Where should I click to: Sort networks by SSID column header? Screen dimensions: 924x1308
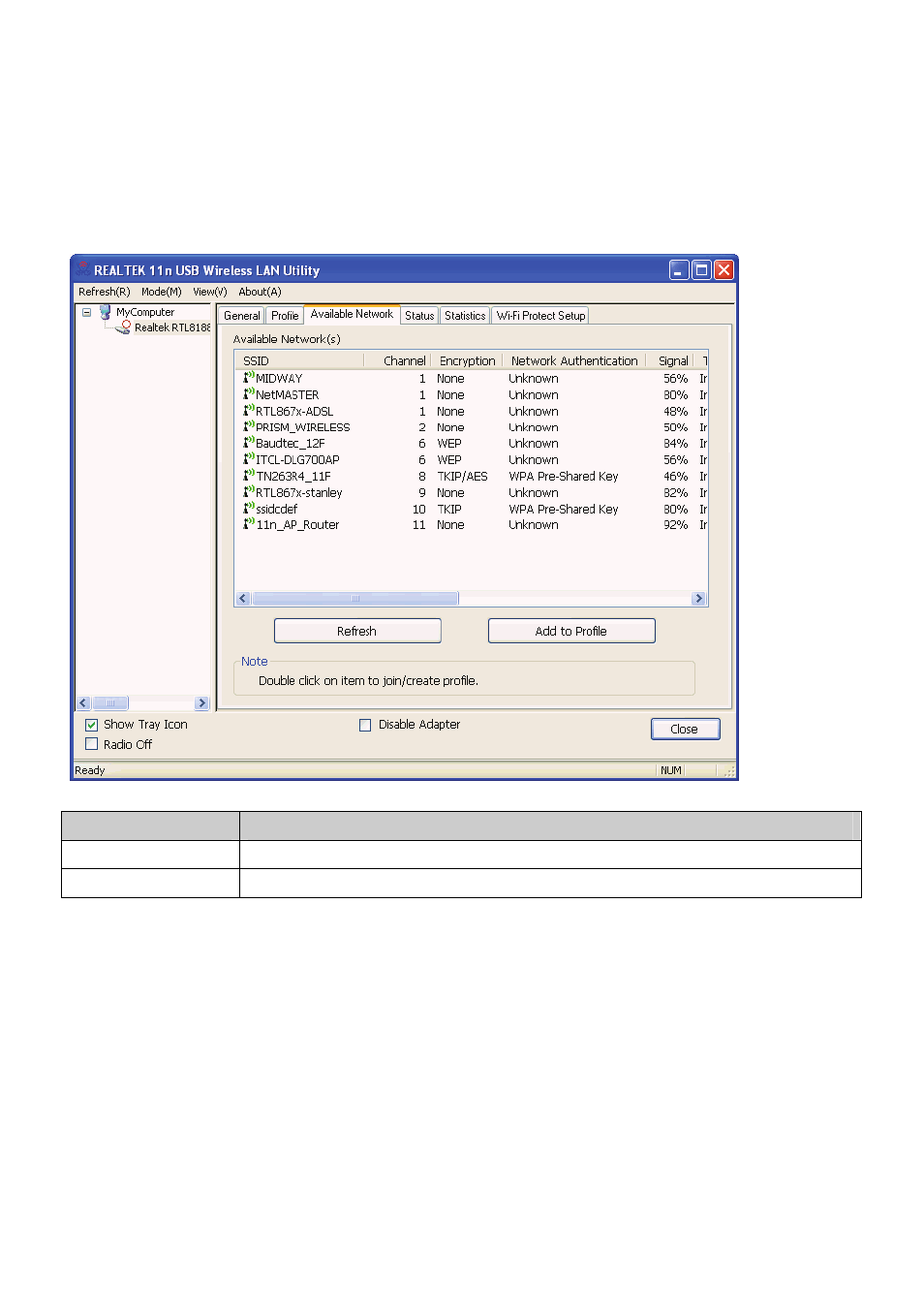(x=299, y=360)
